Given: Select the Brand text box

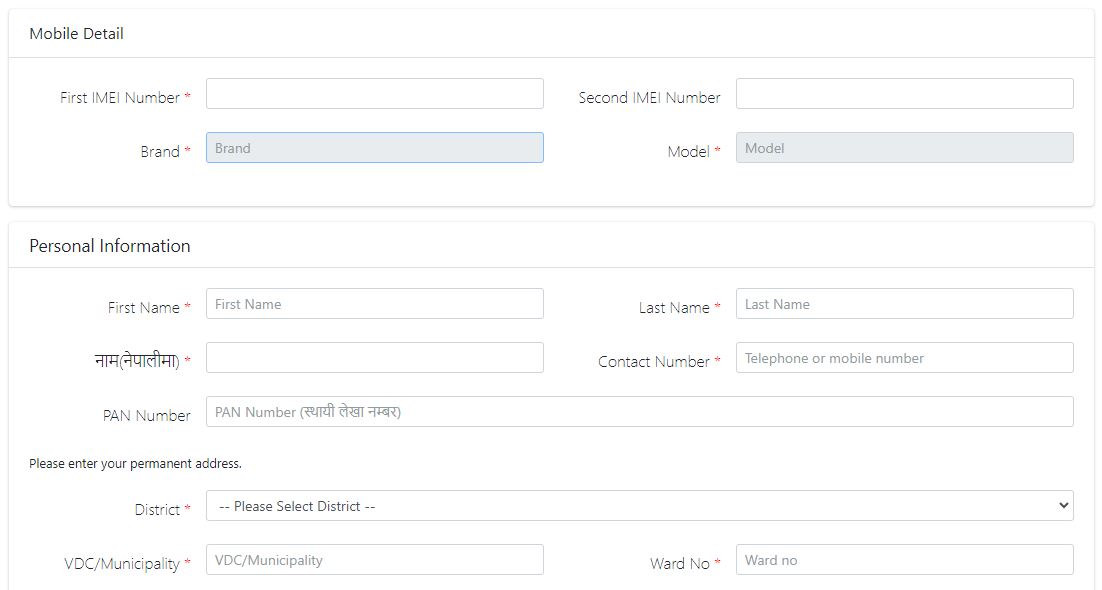Looking at the screenshot, I should pyautogui.click(x=374, y=147).
